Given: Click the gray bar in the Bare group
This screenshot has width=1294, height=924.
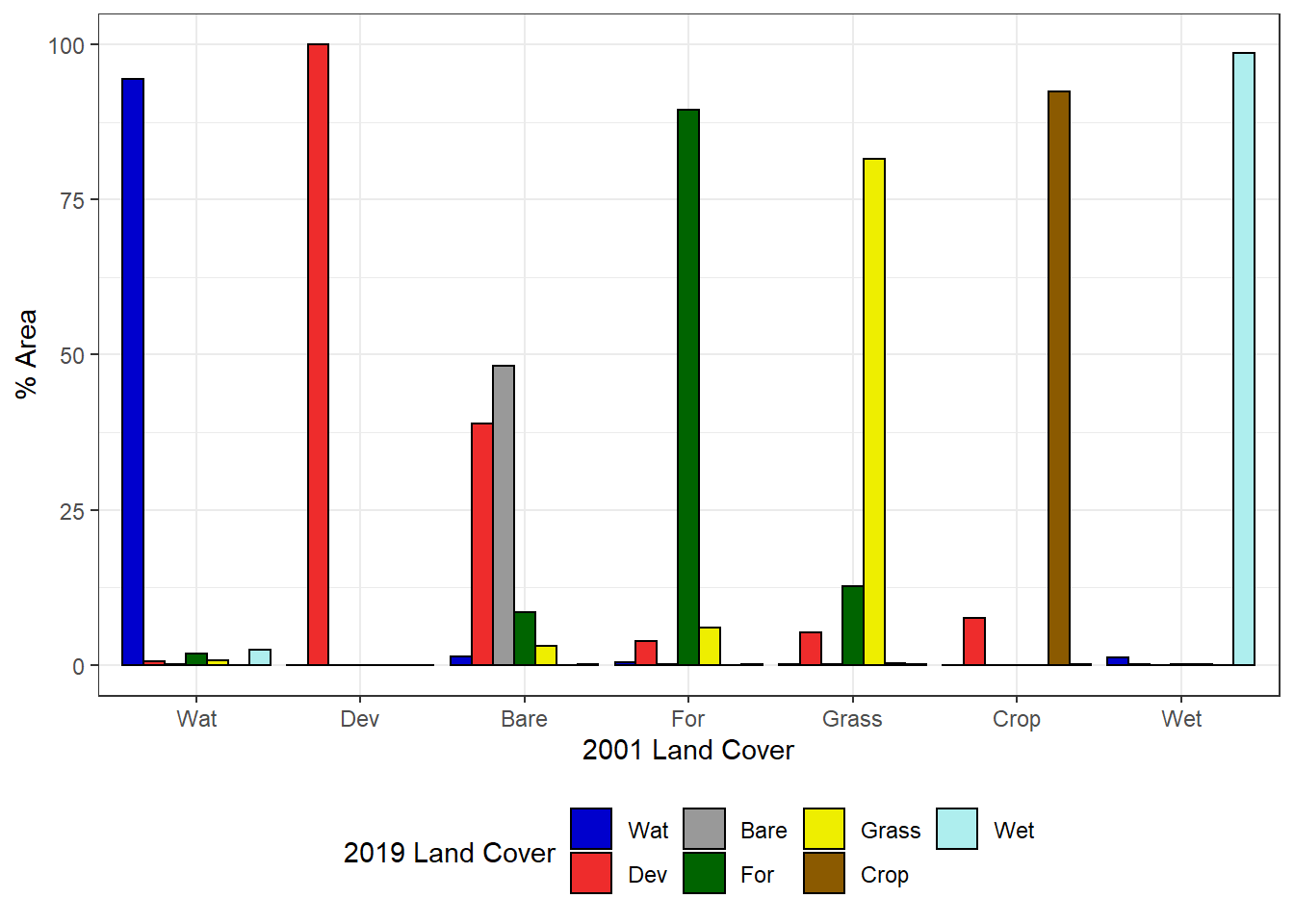Looking at the screenshot, I should pyautogui.click(x=504, y=515).
